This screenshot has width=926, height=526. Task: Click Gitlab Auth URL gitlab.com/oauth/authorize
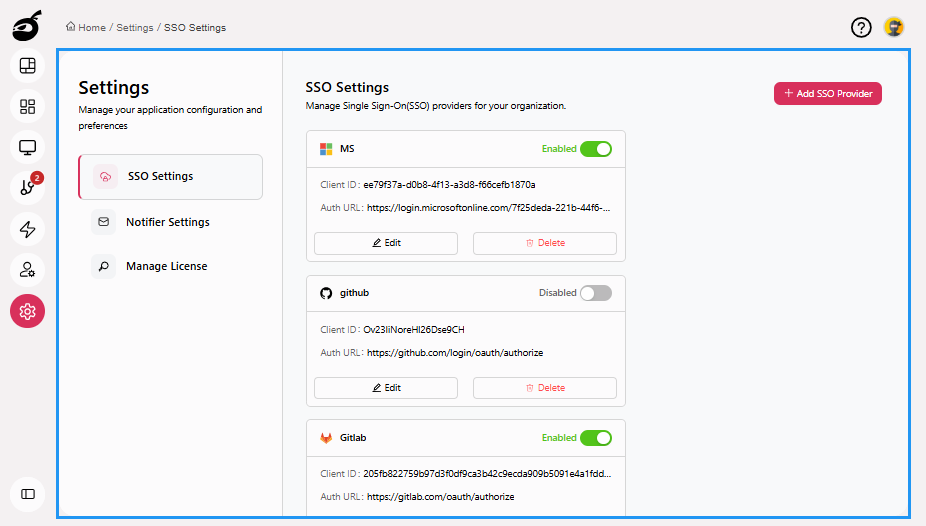tap(441, 497)
